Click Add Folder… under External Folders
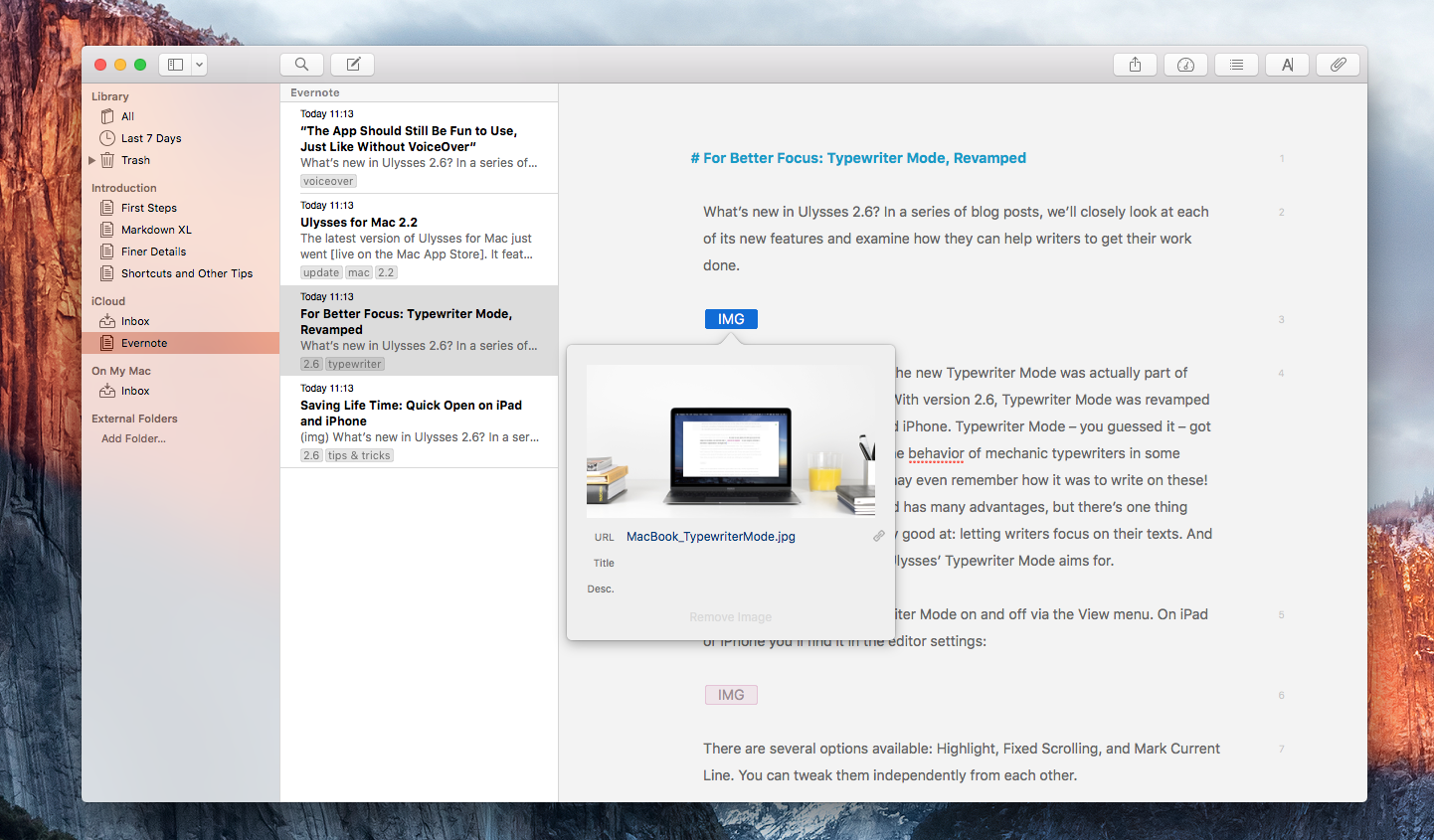Image resolution: width=1434 pixels, height=840 pixels. (133, 438)
